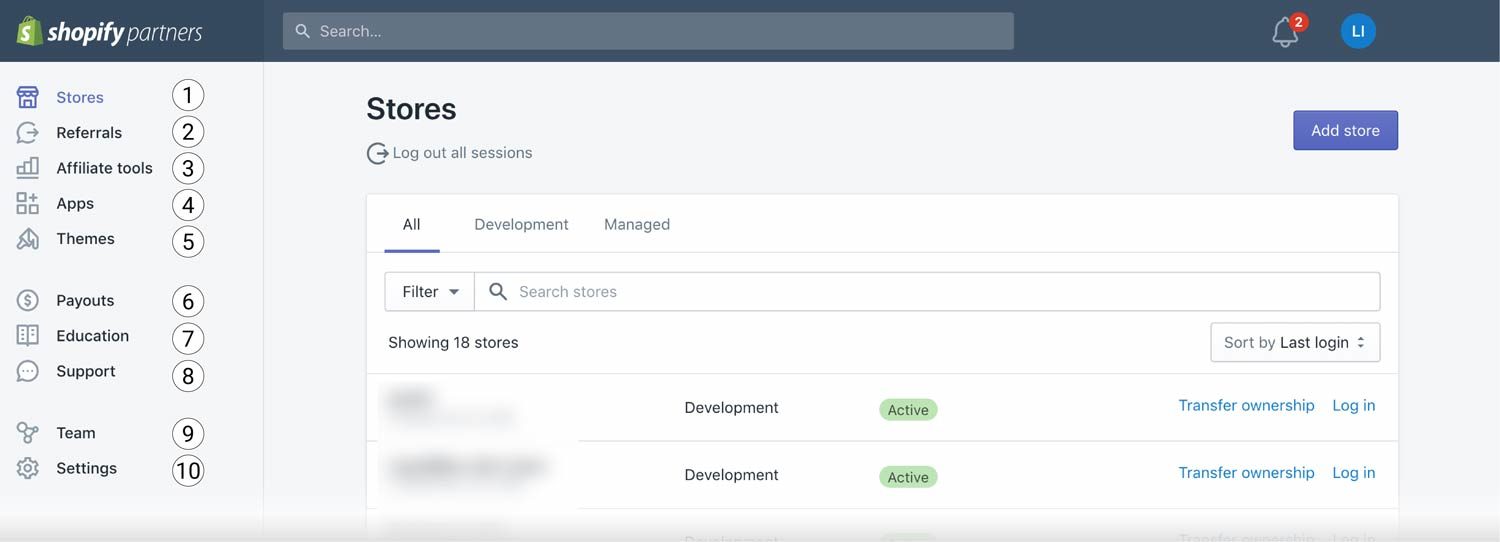Click the Referrals arrow icon in sidebar
1500x542 pixels.
coord(28,132)
